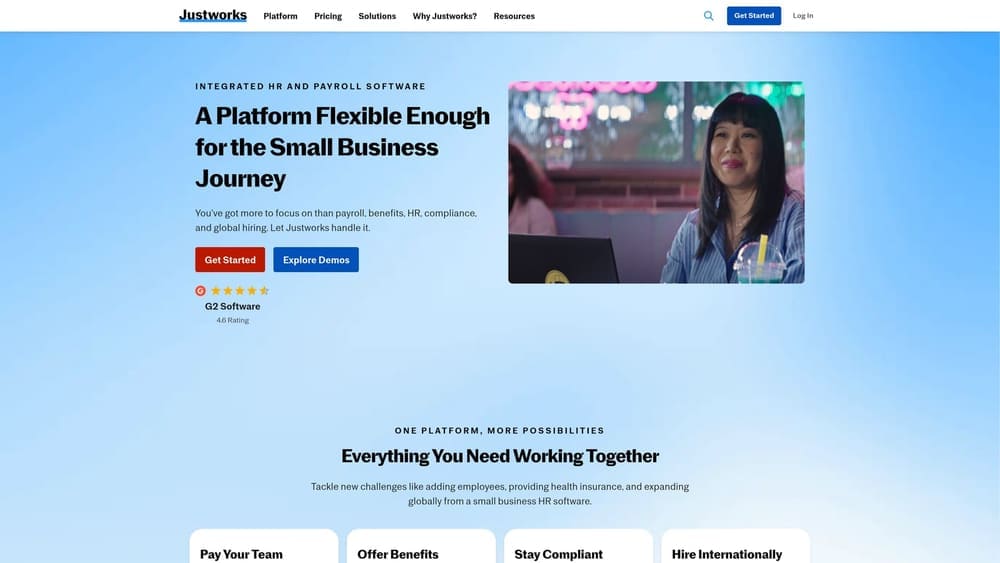This screenshot has width=1000, height=563.
Task: Open the Why Justworks? menu
Action: (x=445, y=16)
